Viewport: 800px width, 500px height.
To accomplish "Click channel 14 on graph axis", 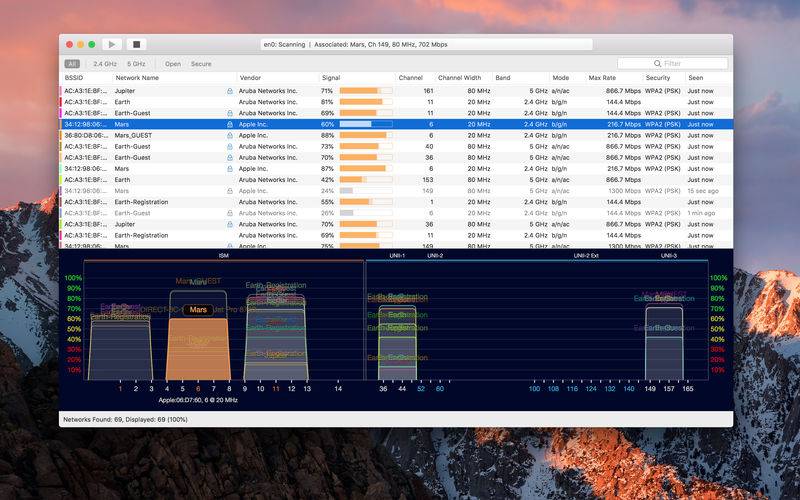I will tap(338, 389).
